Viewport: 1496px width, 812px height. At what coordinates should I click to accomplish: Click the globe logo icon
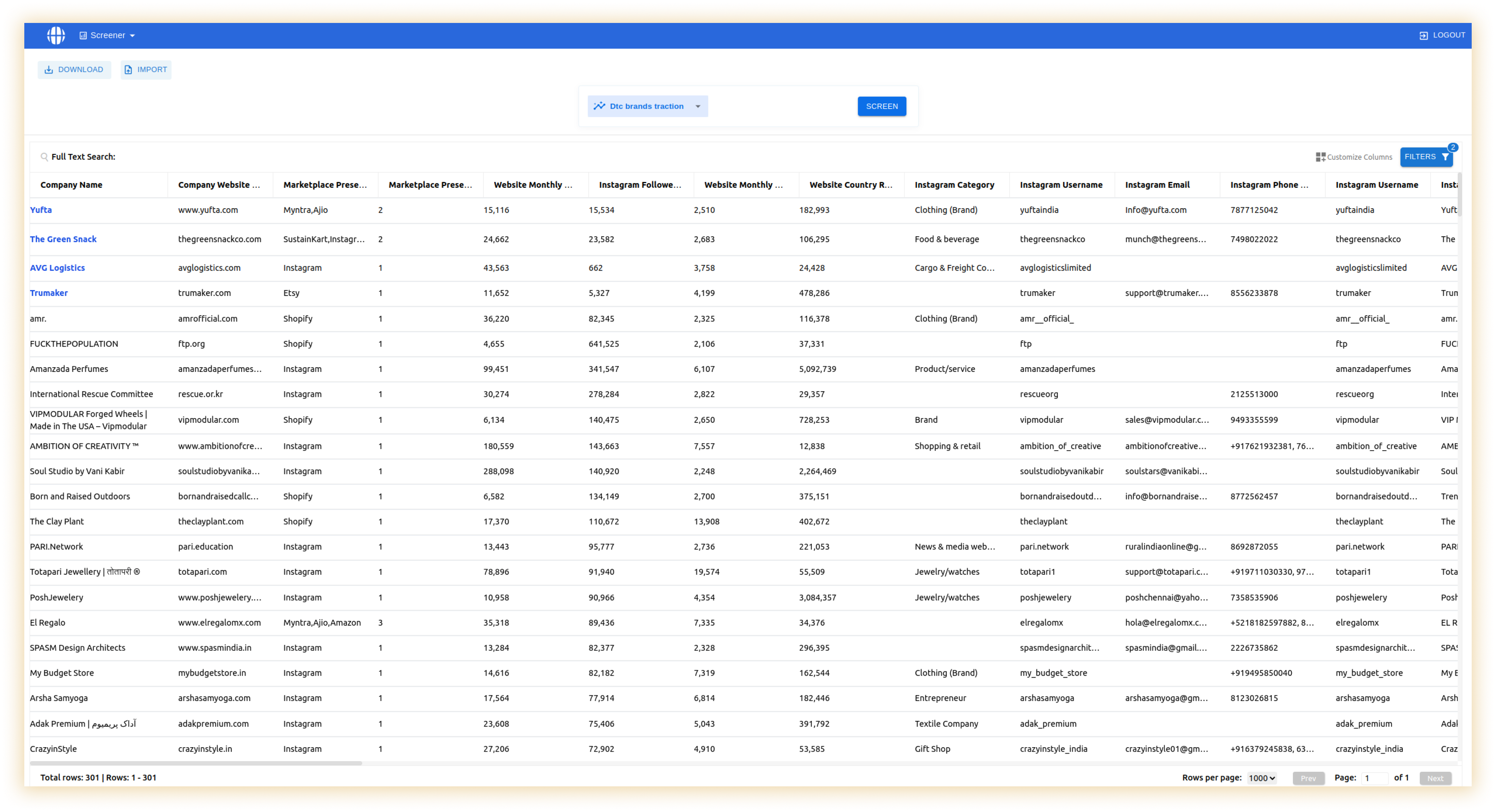56,35
